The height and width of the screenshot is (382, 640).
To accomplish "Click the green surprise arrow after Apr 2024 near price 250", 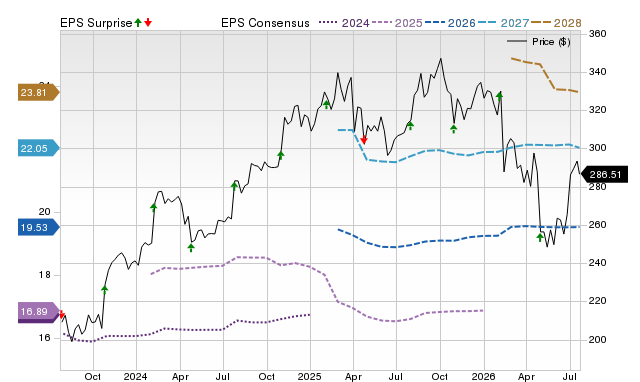I will coord(191,247).
